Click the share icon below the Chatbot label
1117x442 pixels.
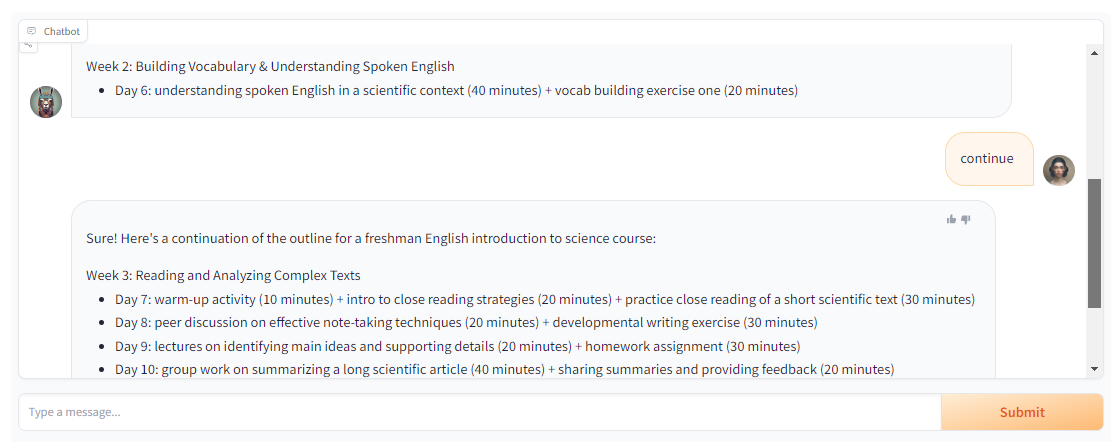[28, 46]
